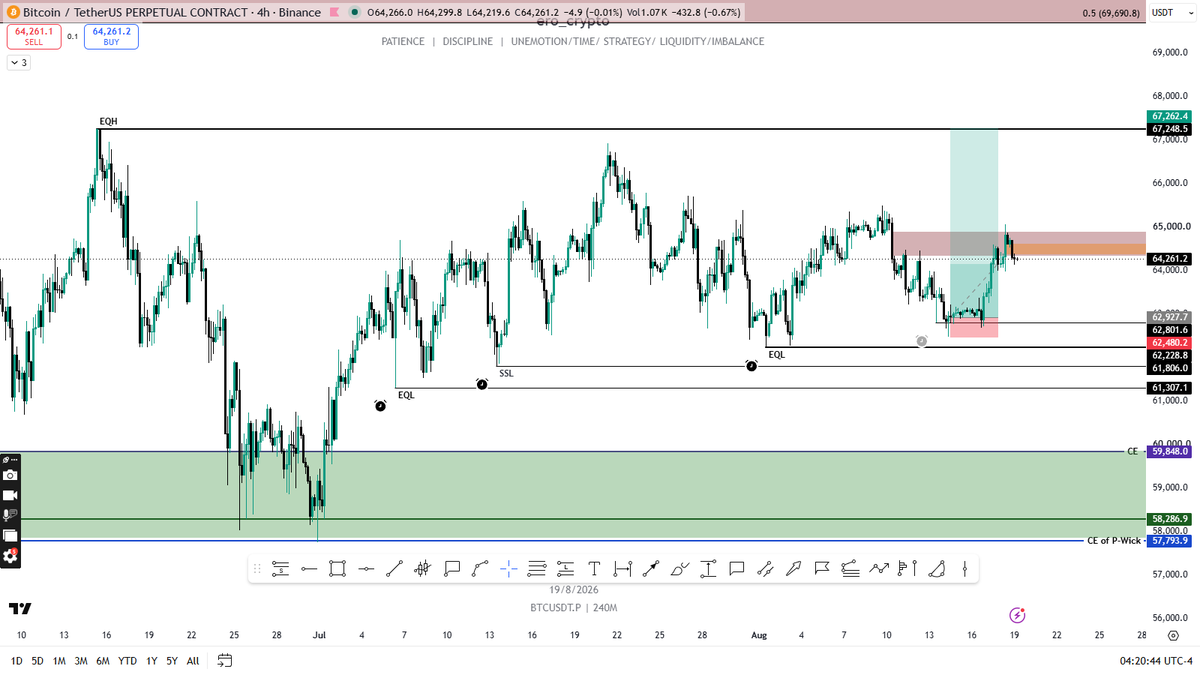Image resolution: width=1200 pixels, height=675 pixels.
Task: Select the Flag mark tool
Action: tap(822, 569)
